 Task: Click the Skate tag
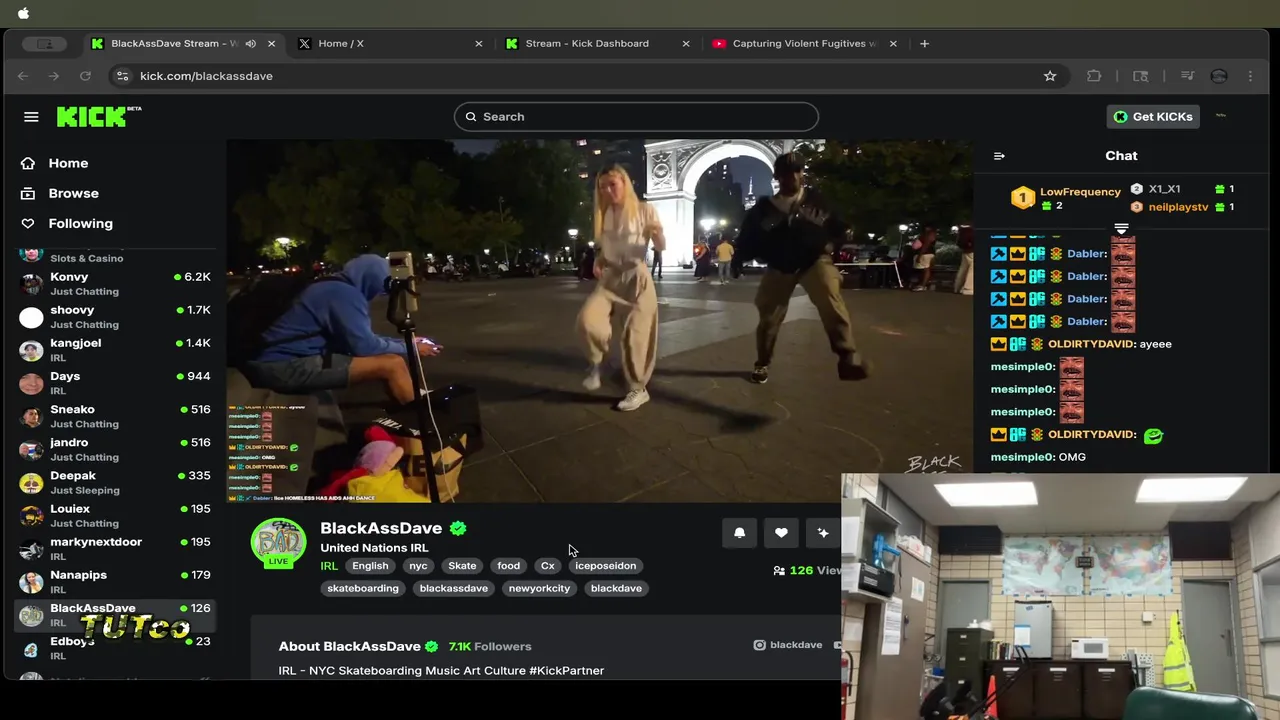pyautogui.click(x=462, y=566)
